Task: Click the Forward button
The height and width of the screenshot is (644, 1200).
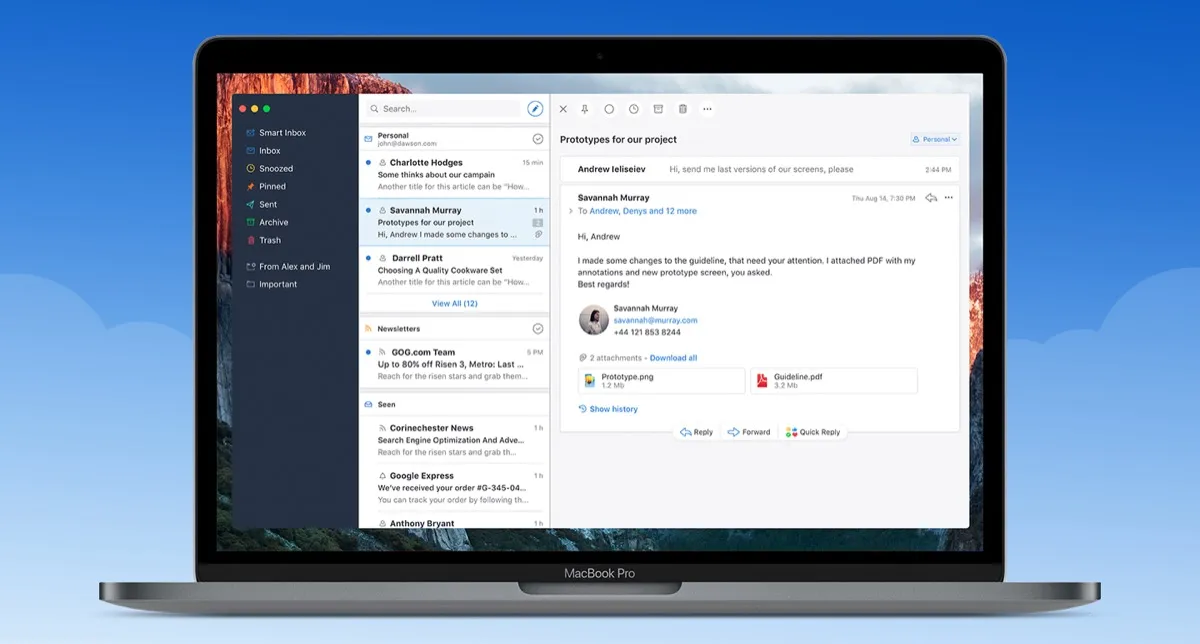Action: point(749,432)
